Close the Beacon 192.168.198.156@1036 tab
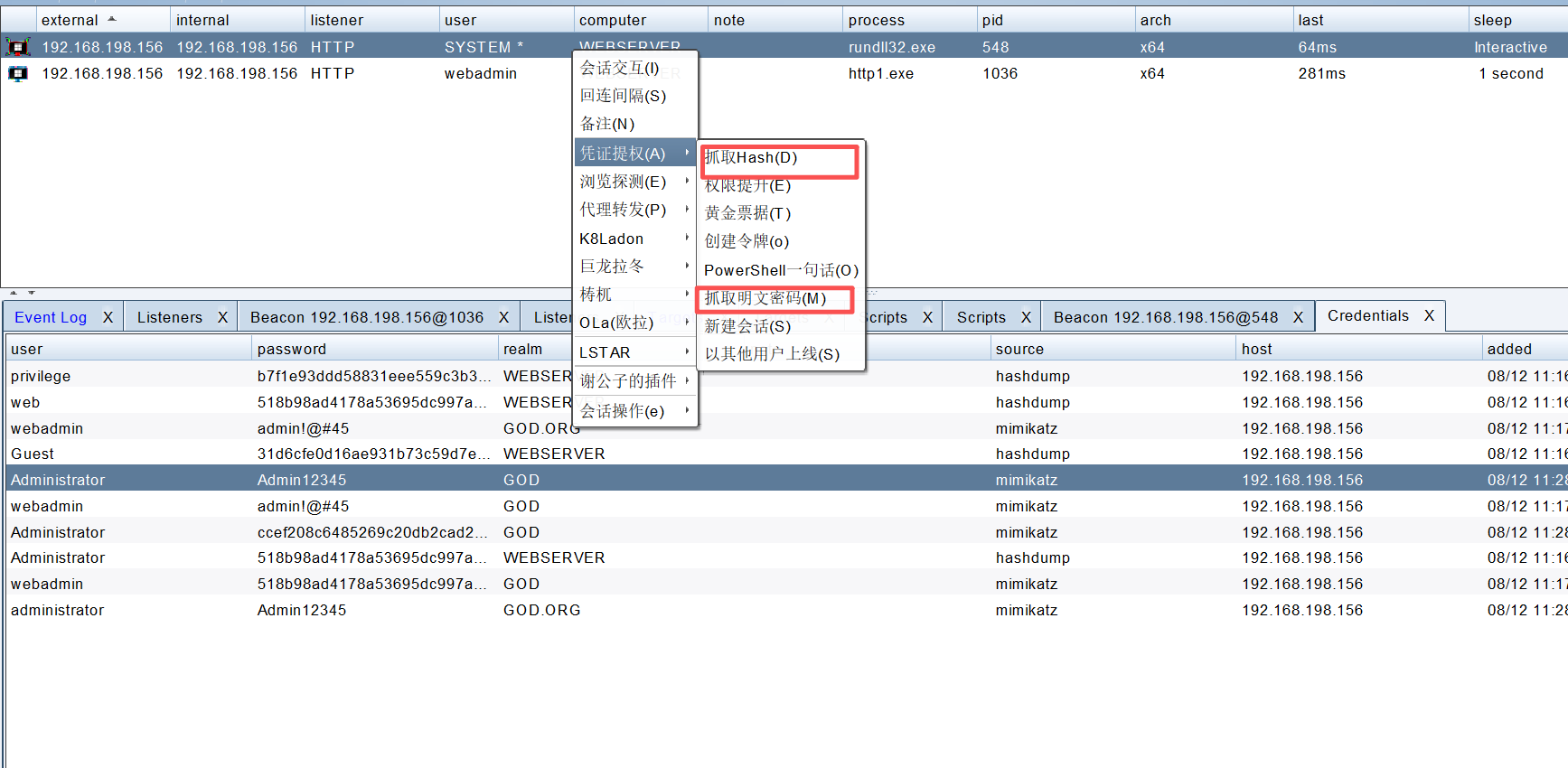The height and width of the screenshot is (768, 1568). [504, 317]
